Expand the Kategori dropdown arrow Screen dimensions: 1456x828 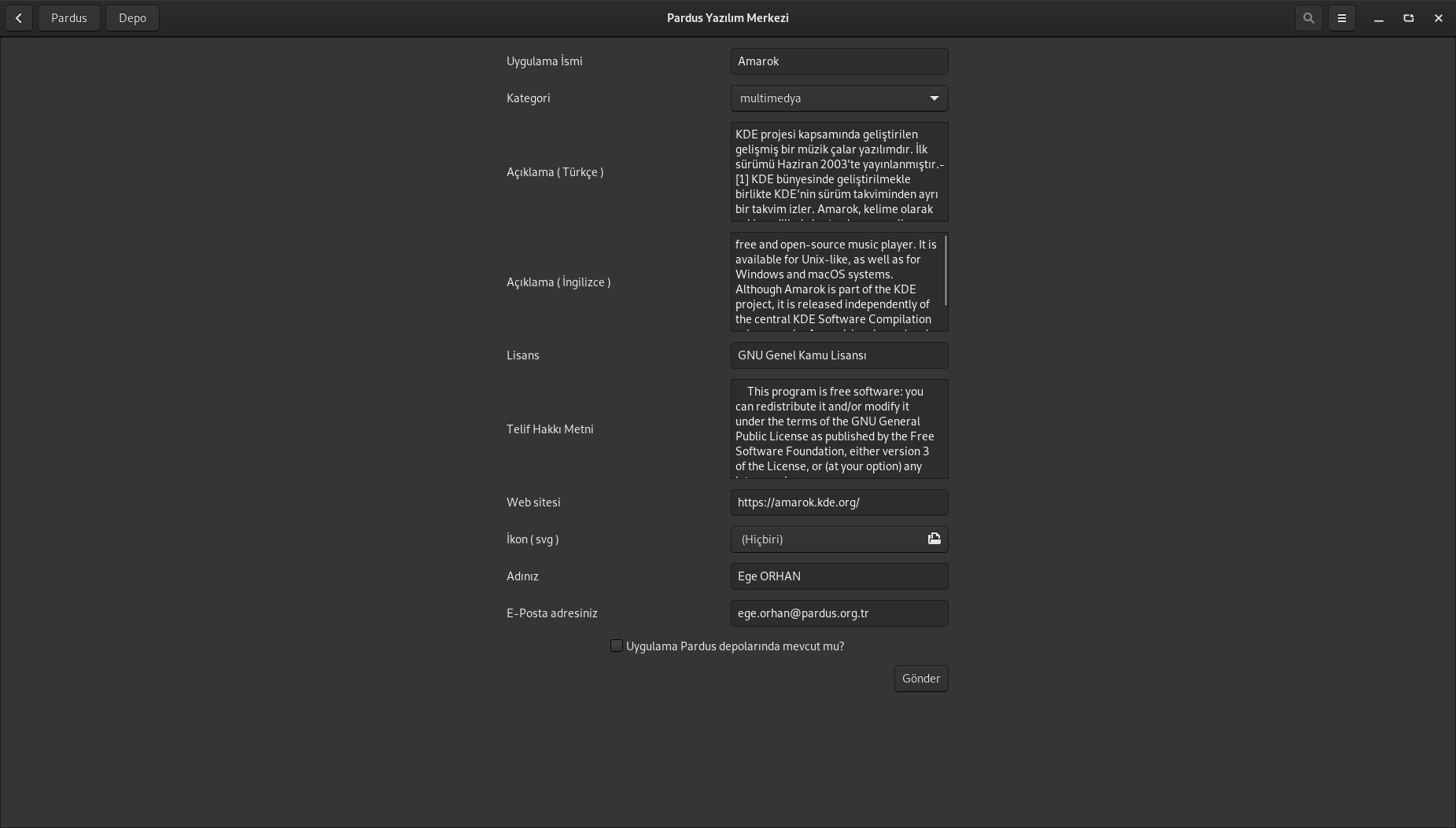pos(934,98)
